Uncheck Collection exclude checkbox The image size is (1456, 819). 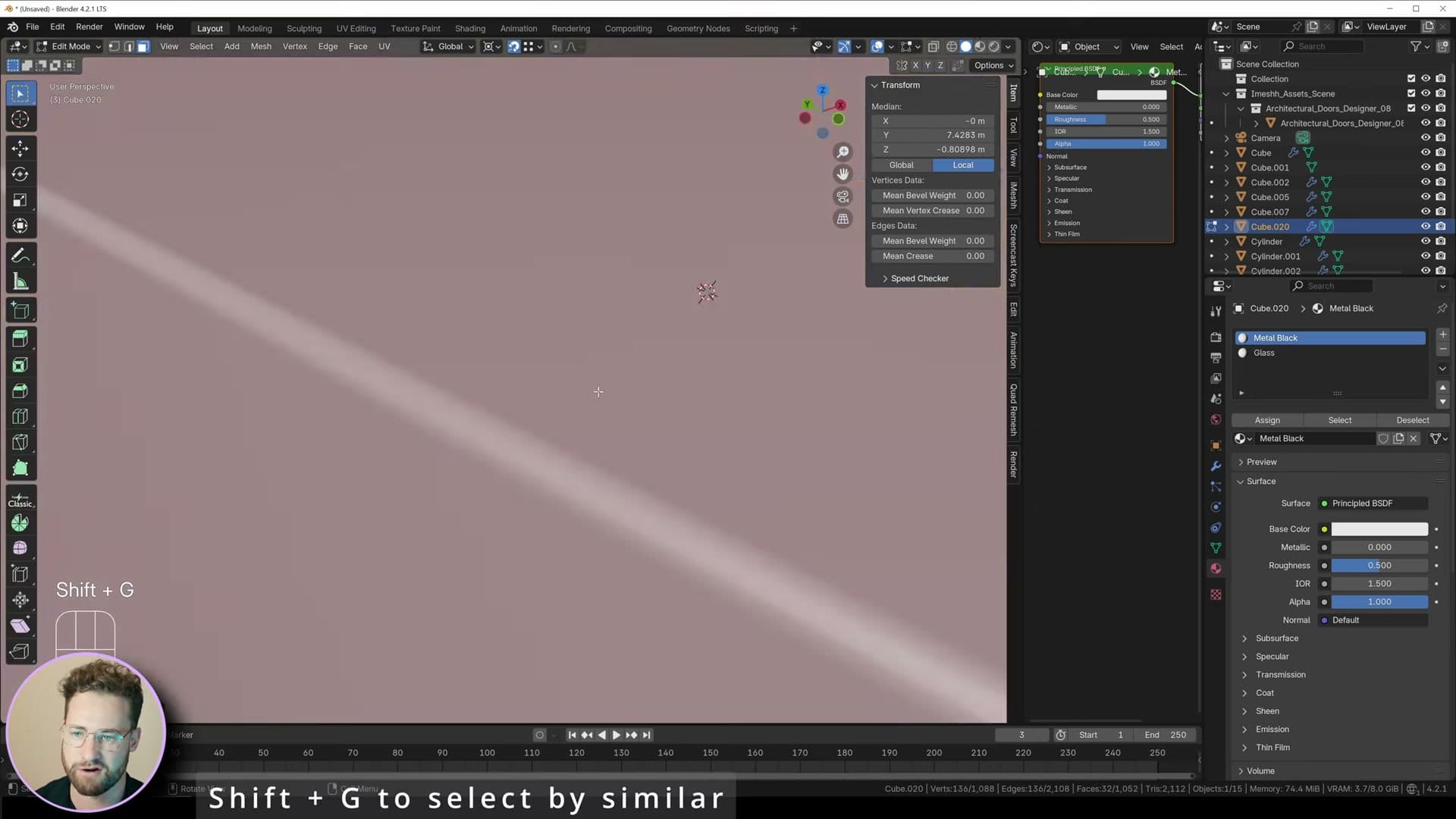tap(1411, 79)
